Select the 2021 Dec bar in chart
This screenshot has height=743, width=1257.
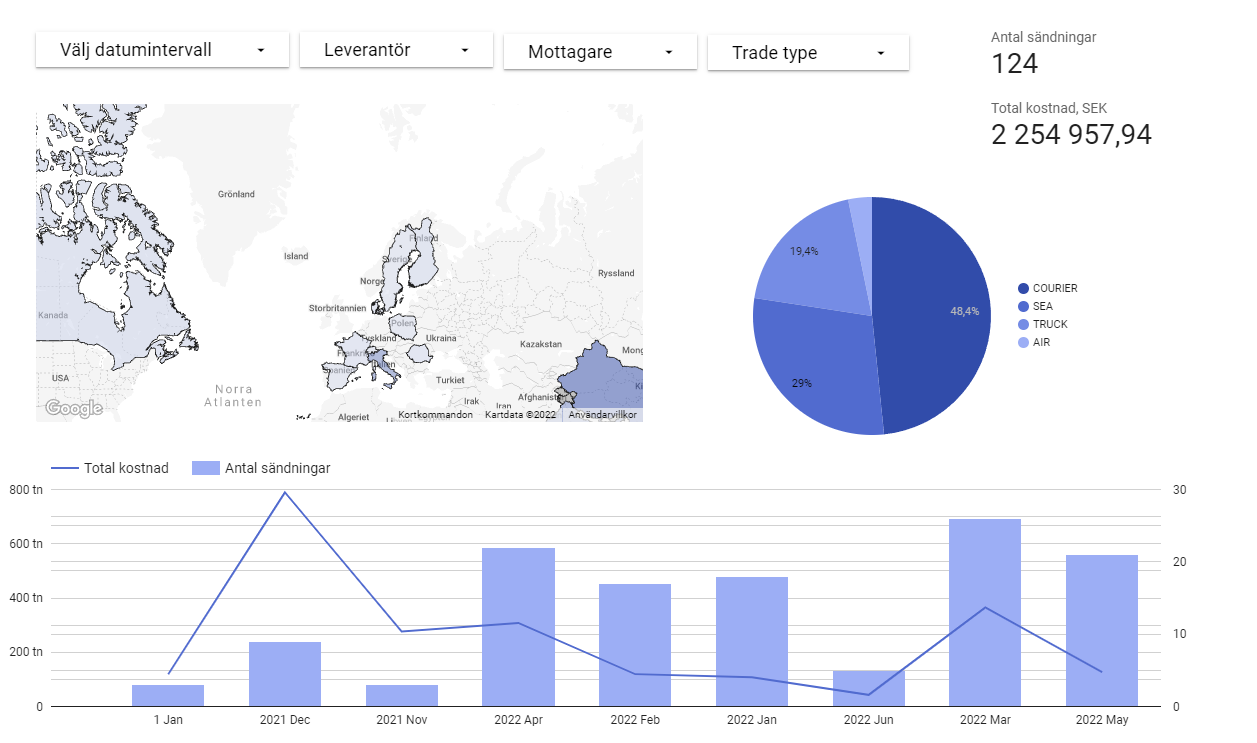click(285, 673)
